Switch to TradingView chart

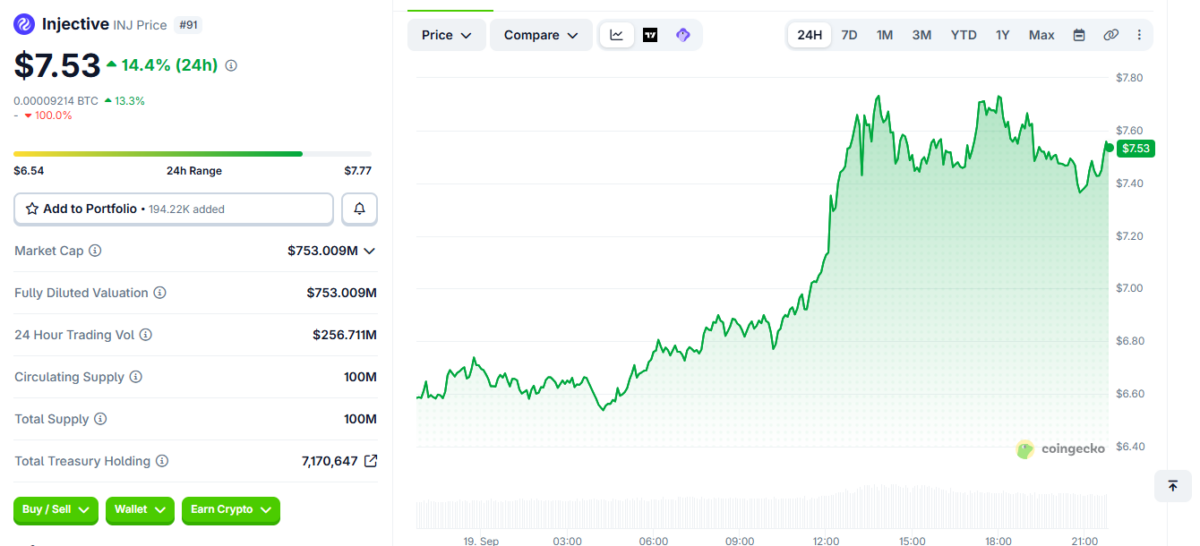[650, 35]
